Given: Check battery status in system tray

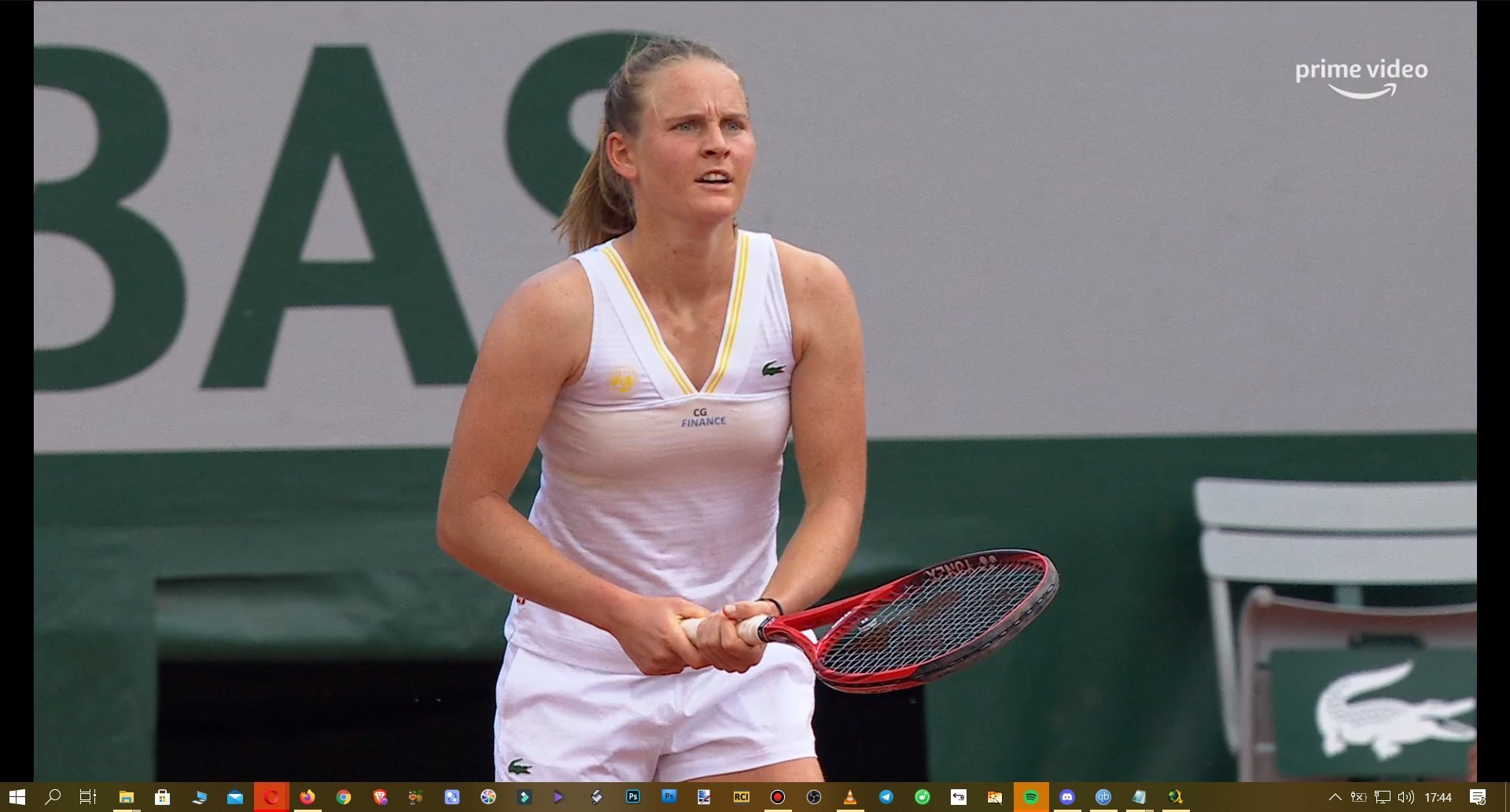Looking at the screenshot, I should 1358,797.
